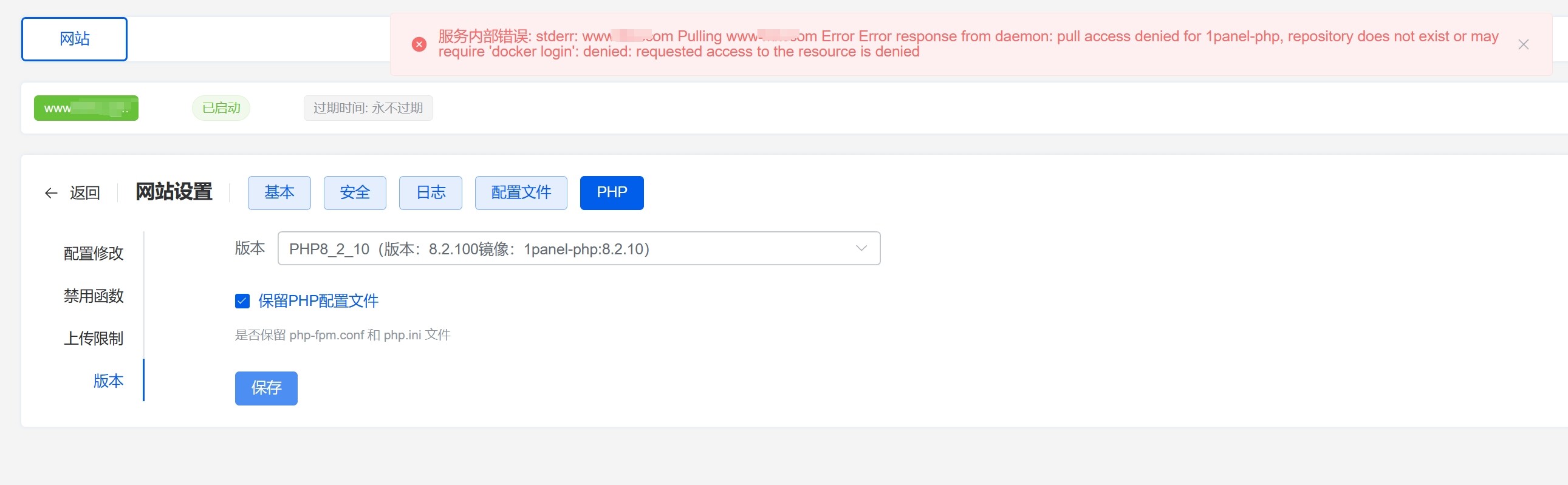Open the 日志 tab
Viewport: 1568px width, 485px height.
430,193
